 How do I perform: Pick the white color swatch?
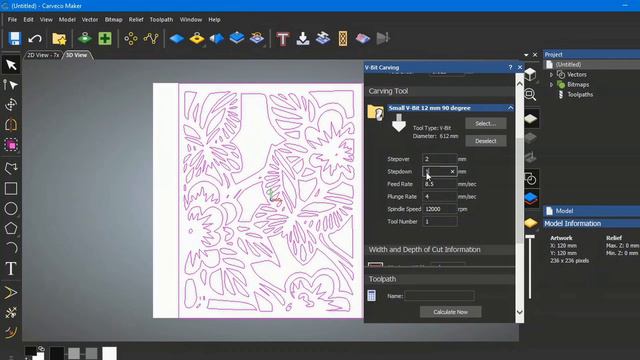click(x=109, y=353)
